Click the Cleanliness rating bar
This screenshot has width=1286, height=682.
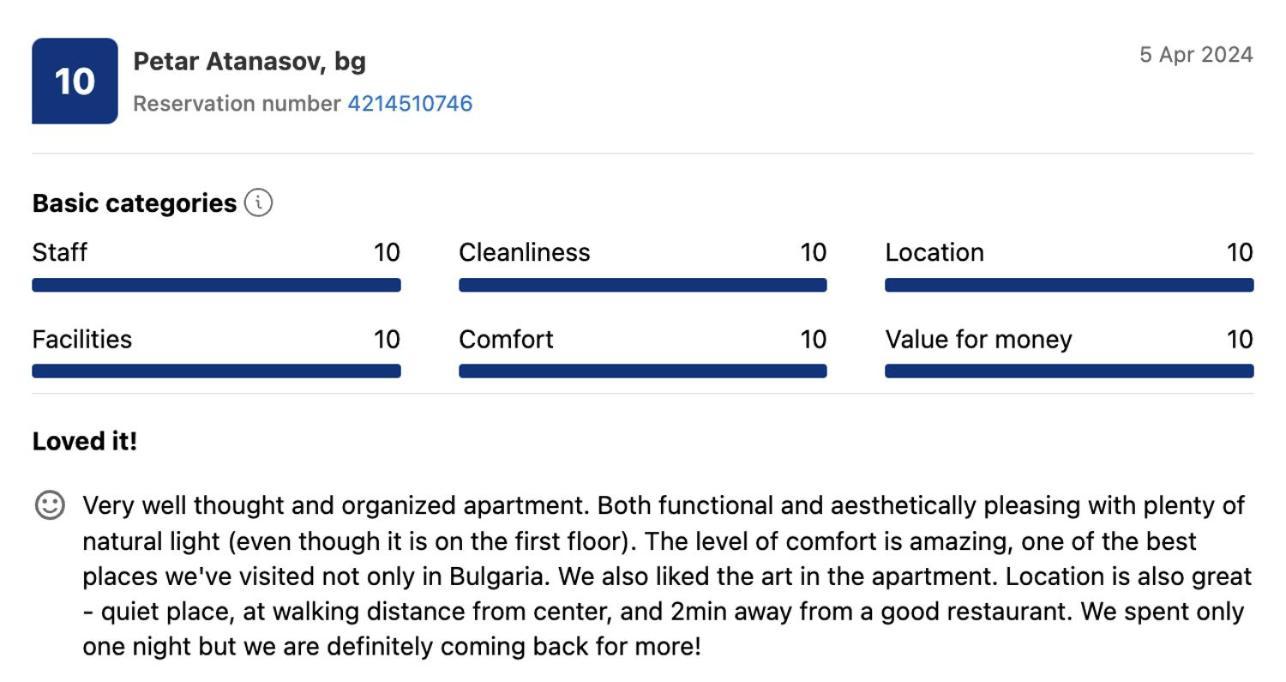(x=643, y=285)
